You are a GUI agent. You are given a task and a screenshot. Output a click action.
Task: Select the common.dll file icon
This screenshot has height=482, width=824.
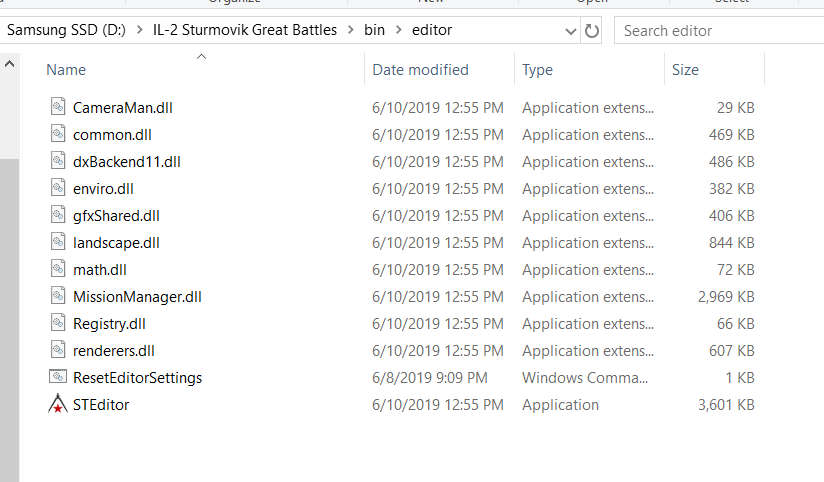58,134
